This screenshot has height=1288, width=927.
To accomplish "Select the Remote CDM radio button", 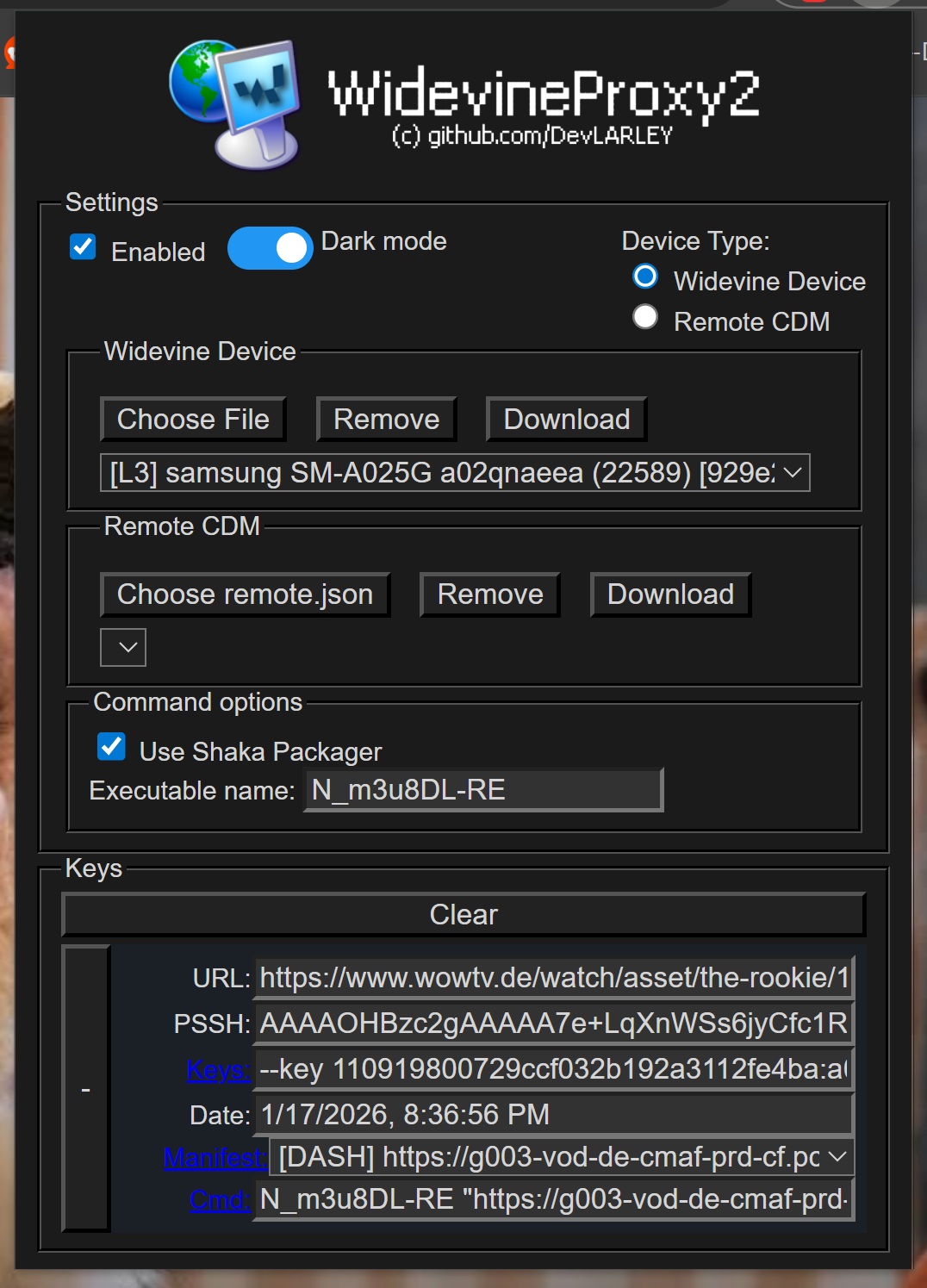I will pos(645,317).
